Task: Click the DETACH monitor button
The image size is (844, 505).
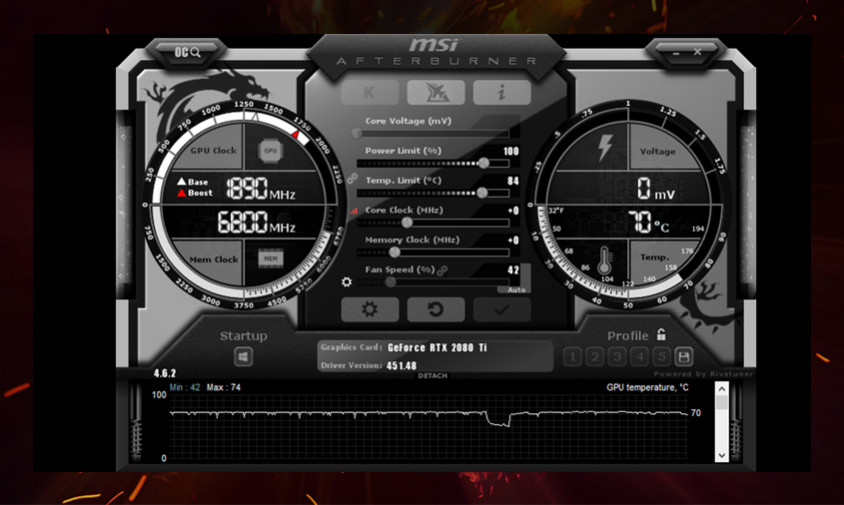Action: pyautogui.click(x=432, y=375)
